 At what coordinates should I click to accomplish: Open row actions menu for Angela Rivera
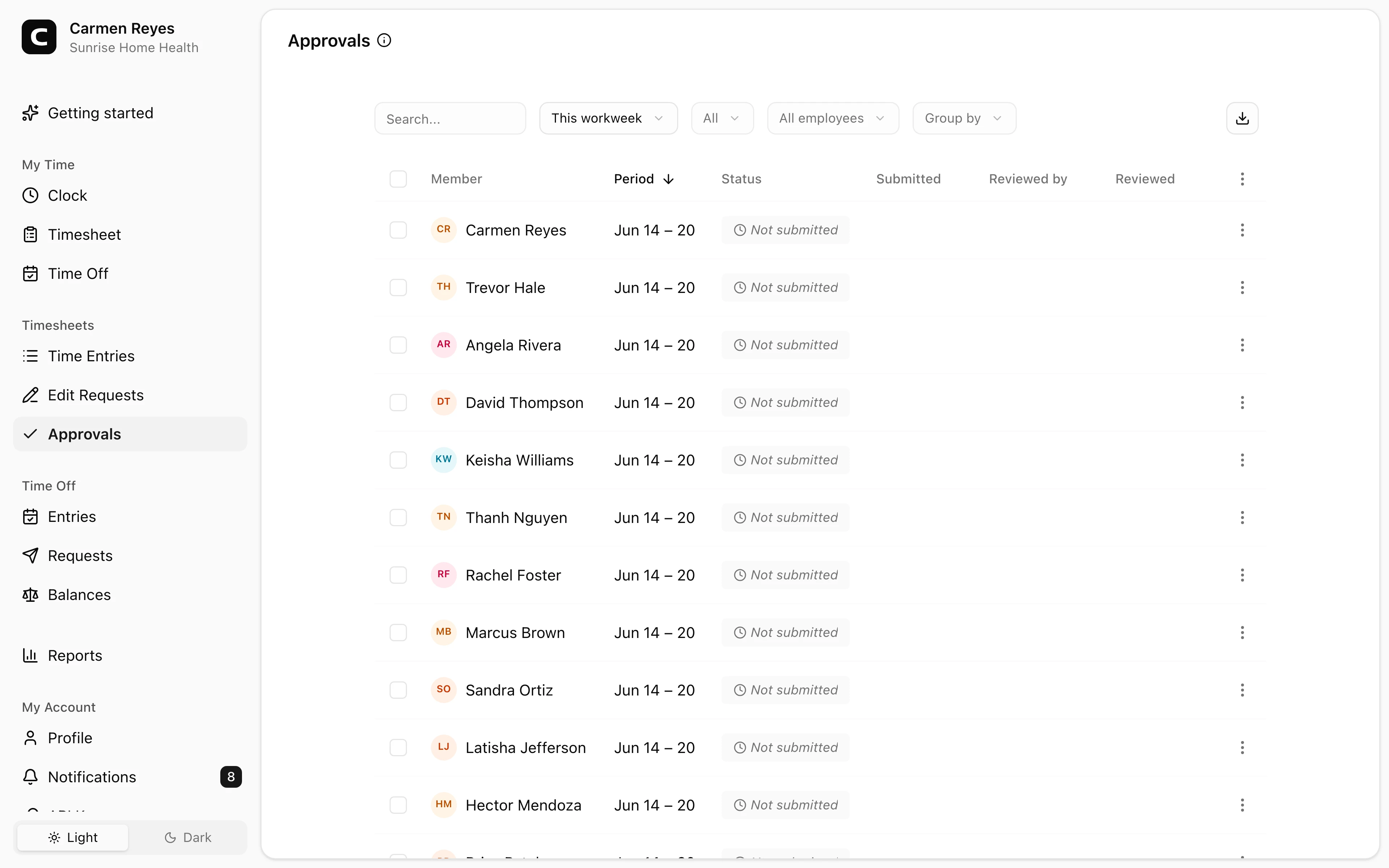tap(1242, 345)
